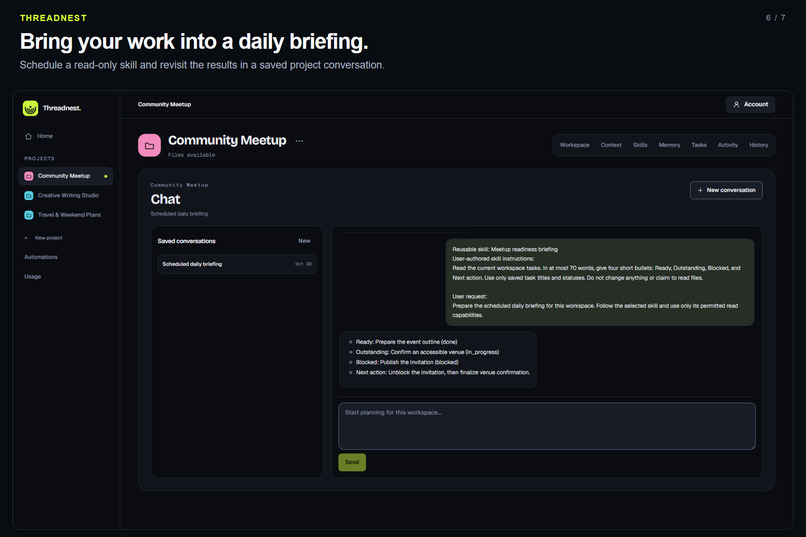Click the Send button

click(x=352, y=462)
